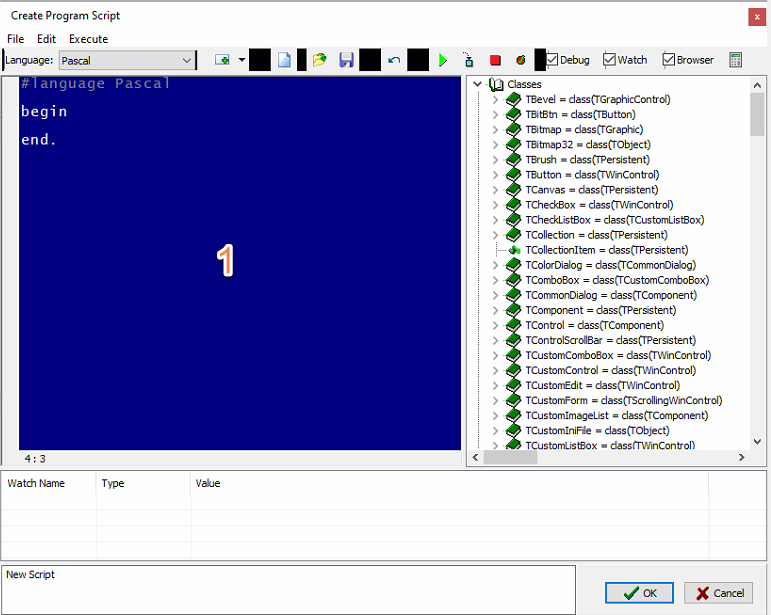Expand the TBevel class node

(495, 99)
